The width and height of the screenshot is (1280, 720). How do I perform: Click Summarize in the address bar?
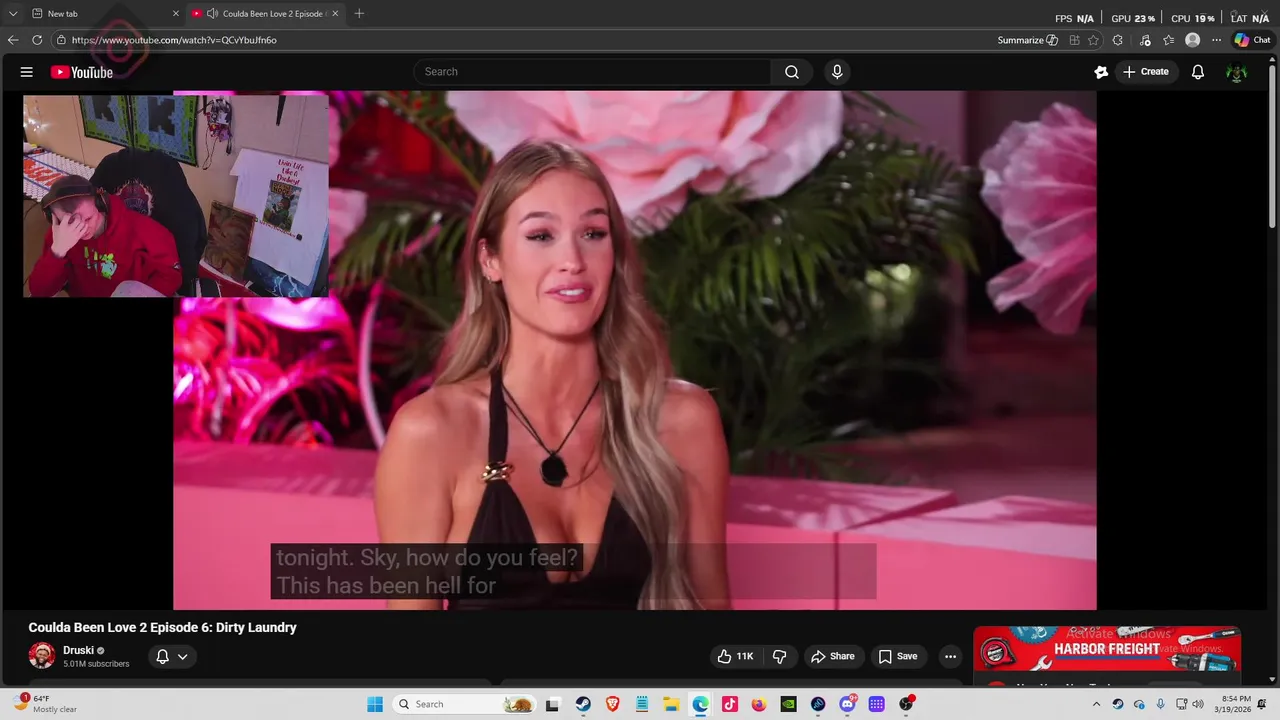1027,40
